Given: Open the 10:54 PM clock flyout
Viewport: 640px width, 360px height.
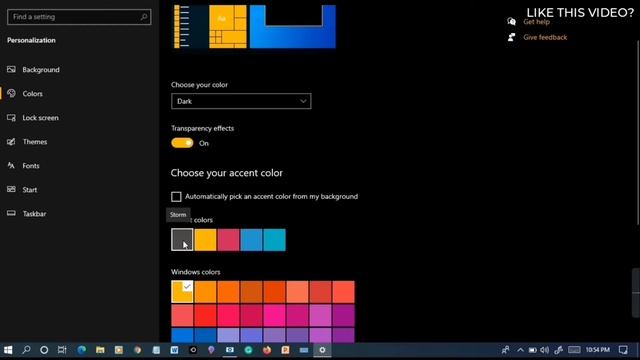Looking at the screenshot, I should (598, 350).
